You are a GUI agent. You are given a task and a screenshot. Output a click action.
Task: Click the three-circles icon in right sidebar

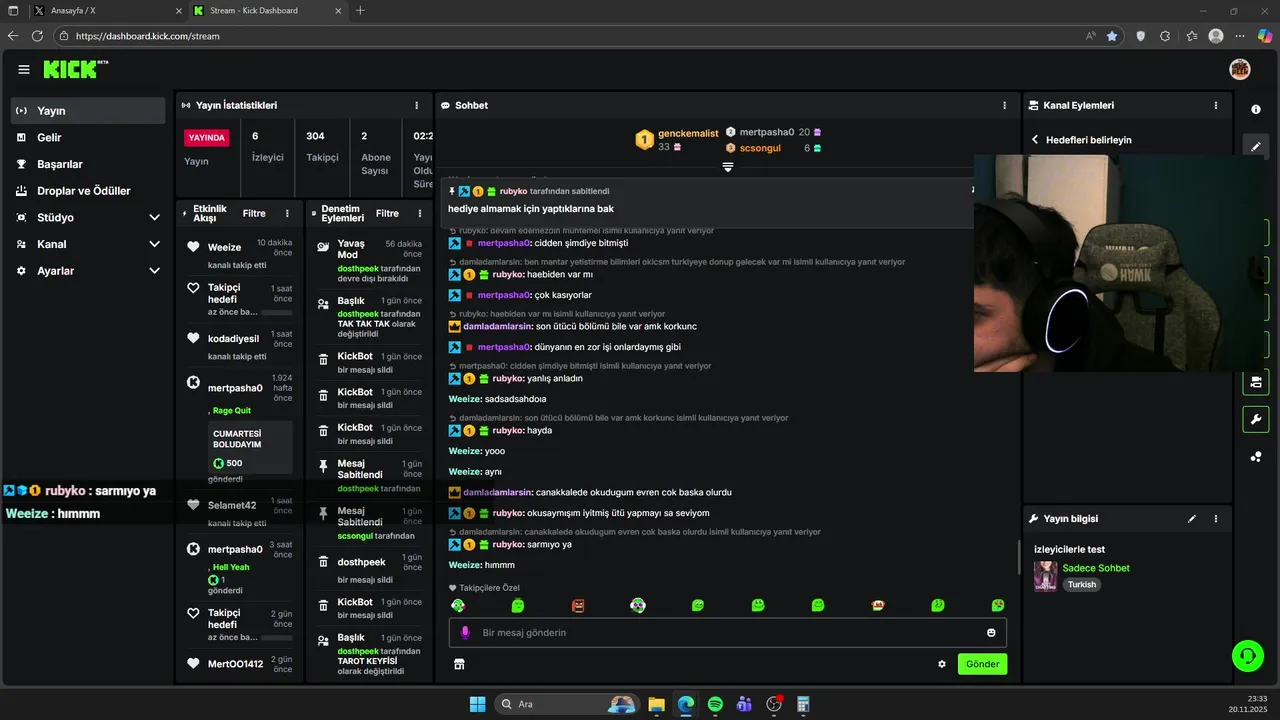click(x=1256, y=457)
